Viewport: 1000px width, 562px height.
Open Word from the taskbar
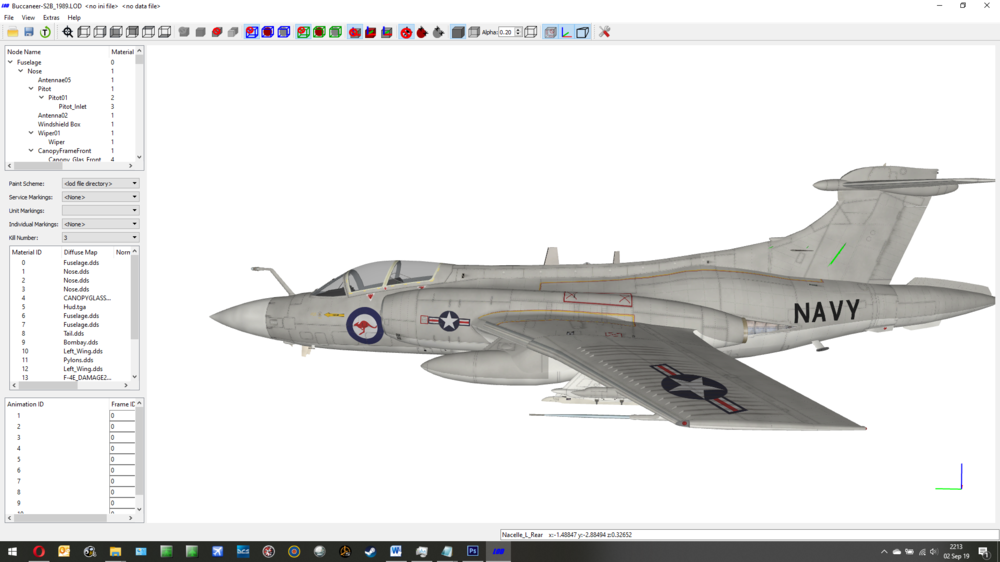coord(396,551)
